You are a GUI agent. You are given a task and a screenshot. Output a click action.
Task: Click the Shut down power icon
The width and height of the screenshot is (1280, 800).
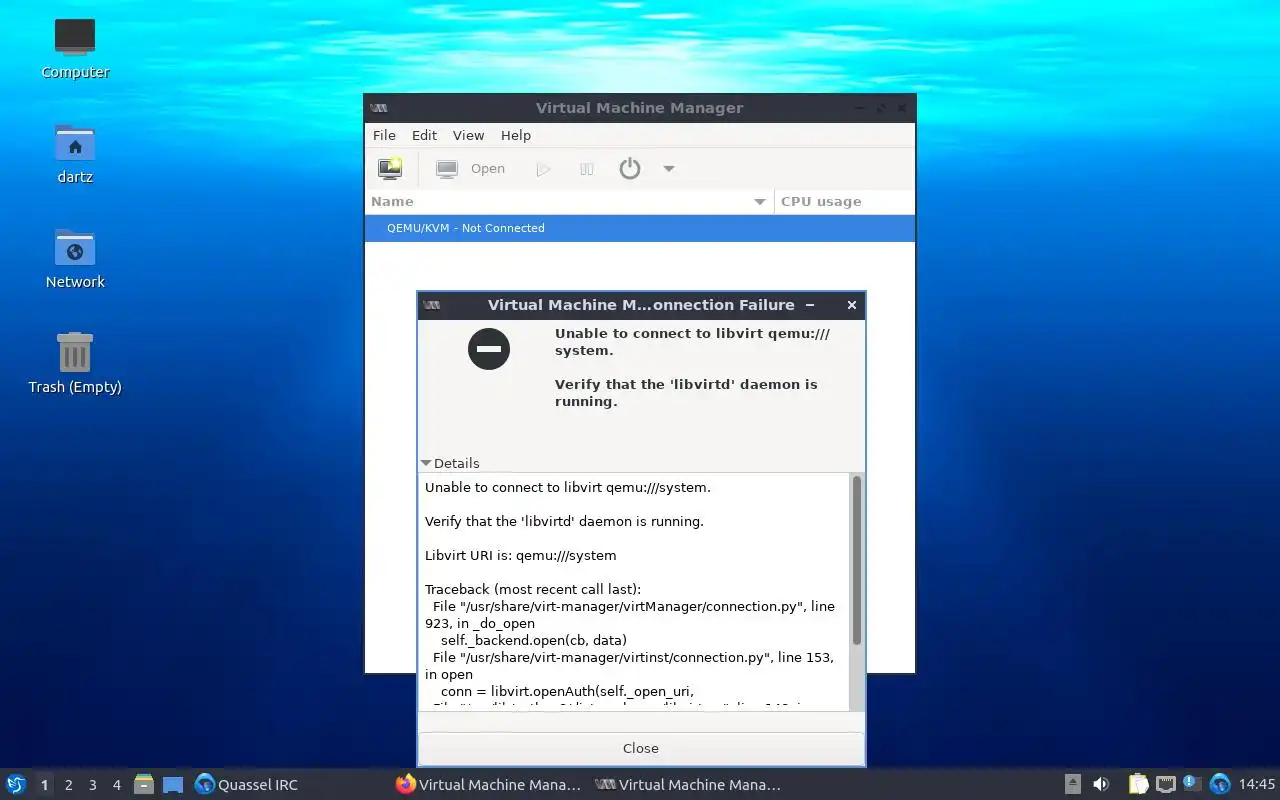[629, 169]
